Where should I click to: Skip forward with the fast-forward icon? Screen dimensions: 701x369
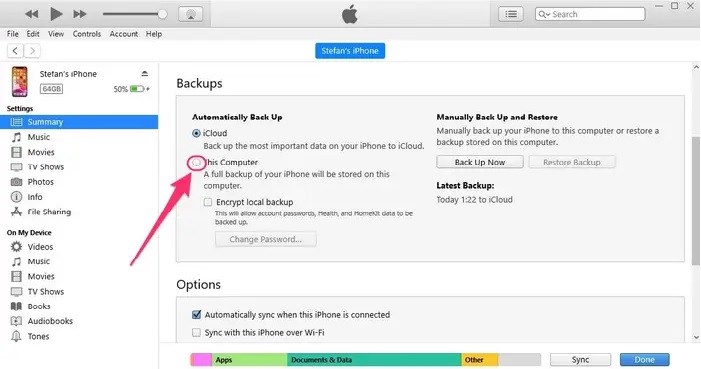(80, 14)
